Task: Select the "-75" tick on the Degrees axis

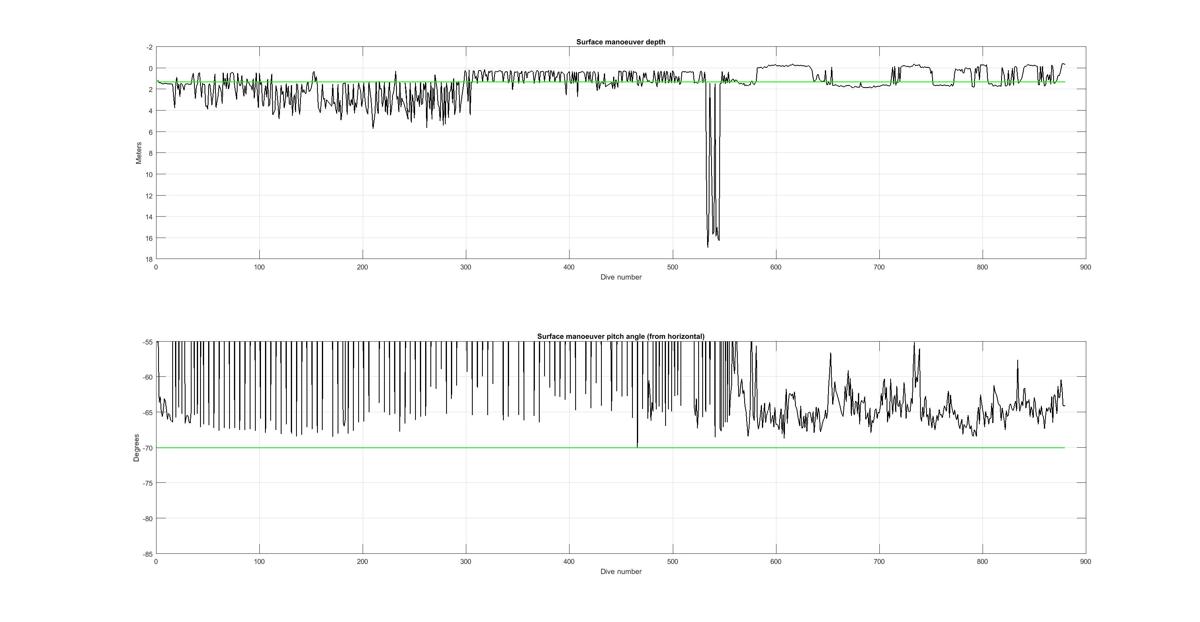Action: coord(148,483)
